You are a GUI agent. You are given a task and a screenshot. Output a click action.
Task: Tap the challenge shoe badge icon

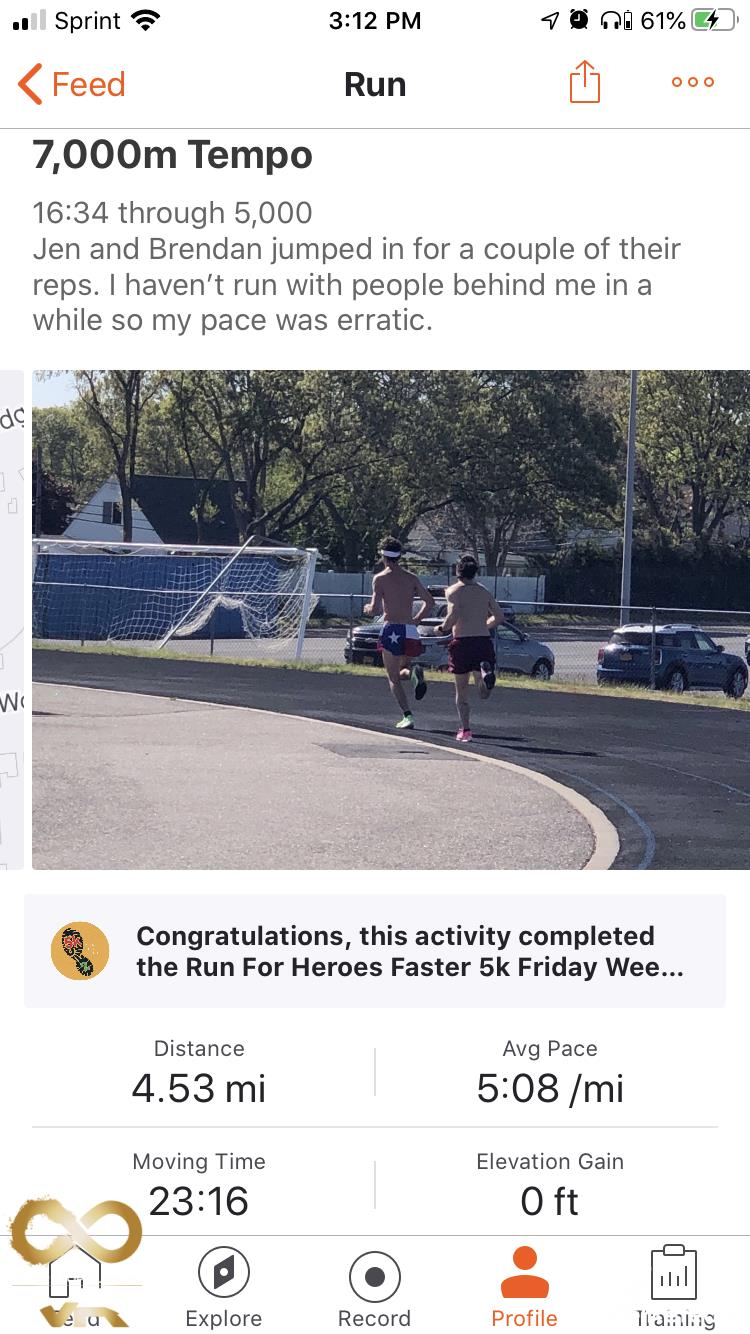(x=80, y=951)
